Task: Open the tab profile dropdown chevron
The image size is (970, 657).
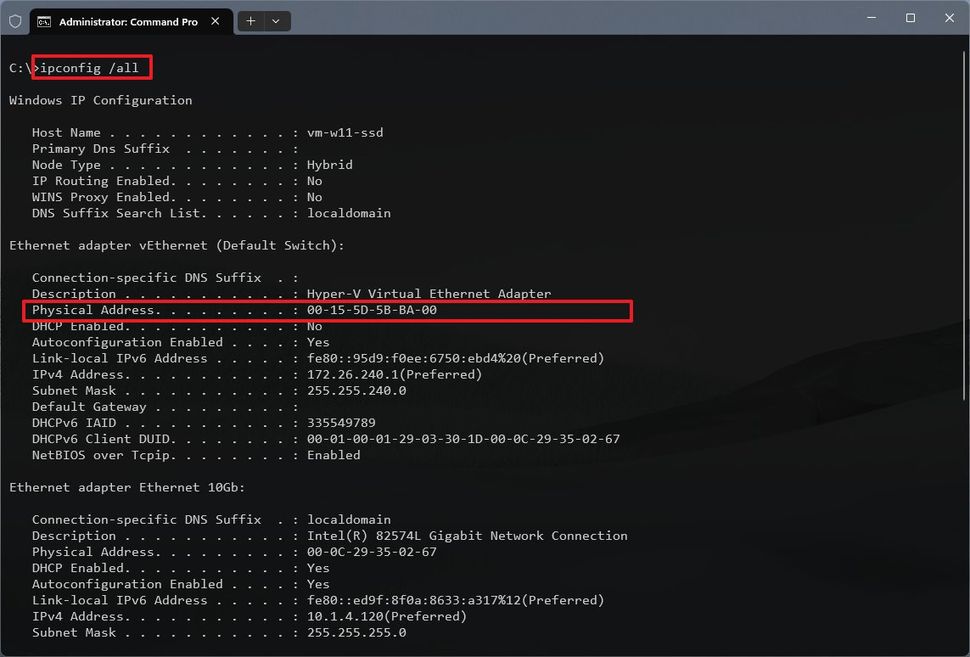Action: (x=275, y=20)
